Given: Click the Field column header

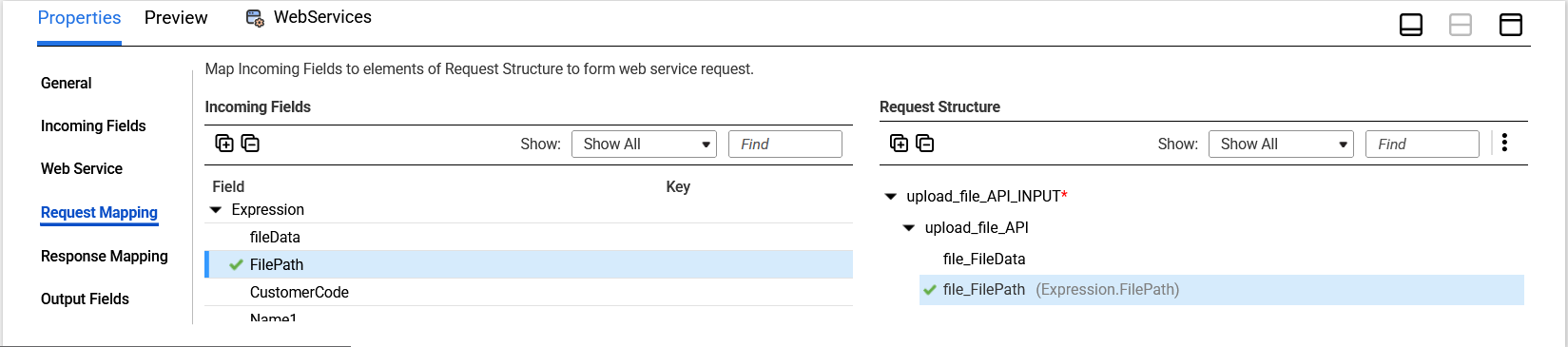Looking at the screenshot, I should point(228,187).
